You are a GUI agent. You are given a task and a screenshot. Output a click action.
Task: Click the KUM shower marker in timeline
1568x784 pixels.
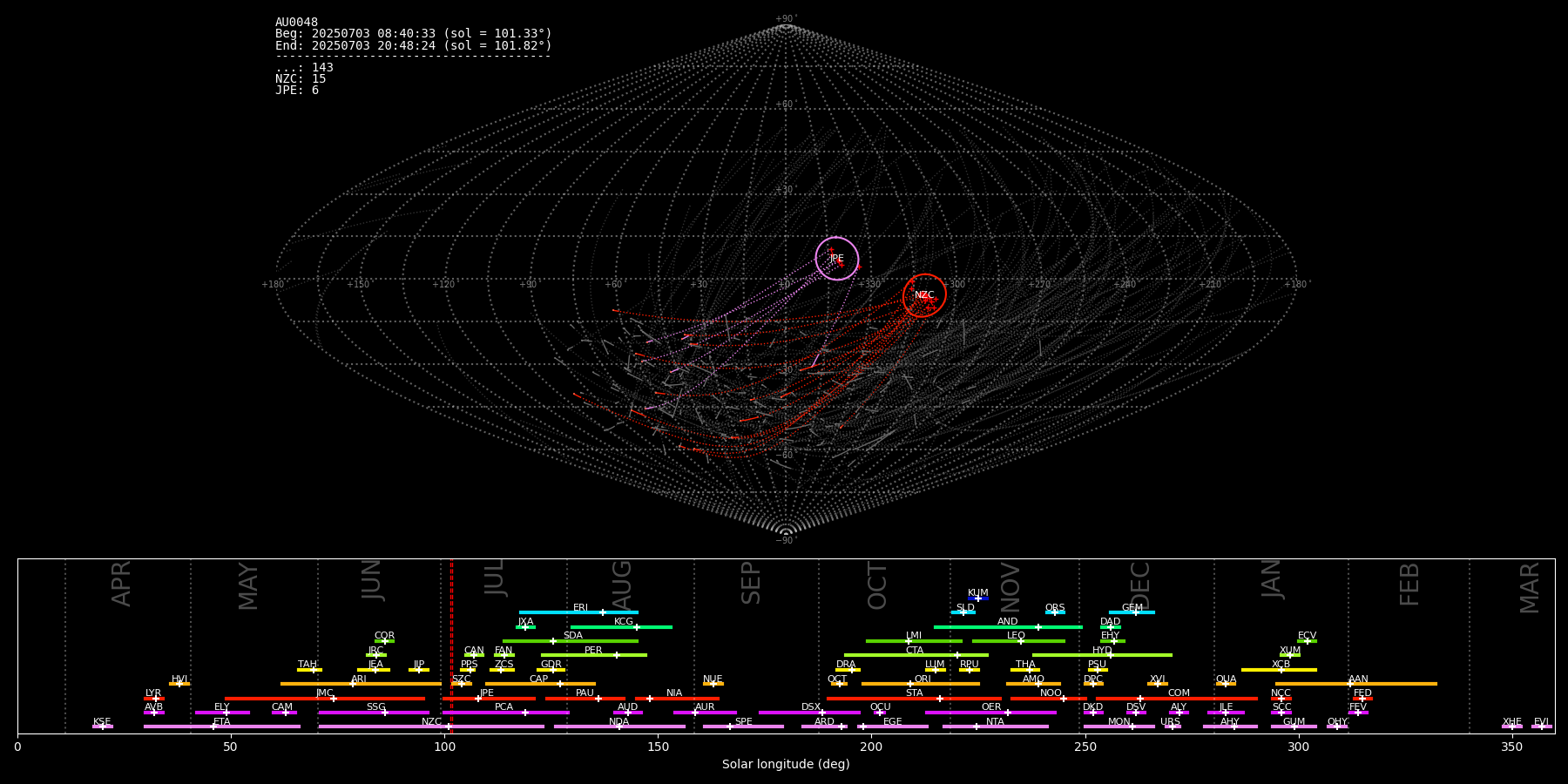978,598
